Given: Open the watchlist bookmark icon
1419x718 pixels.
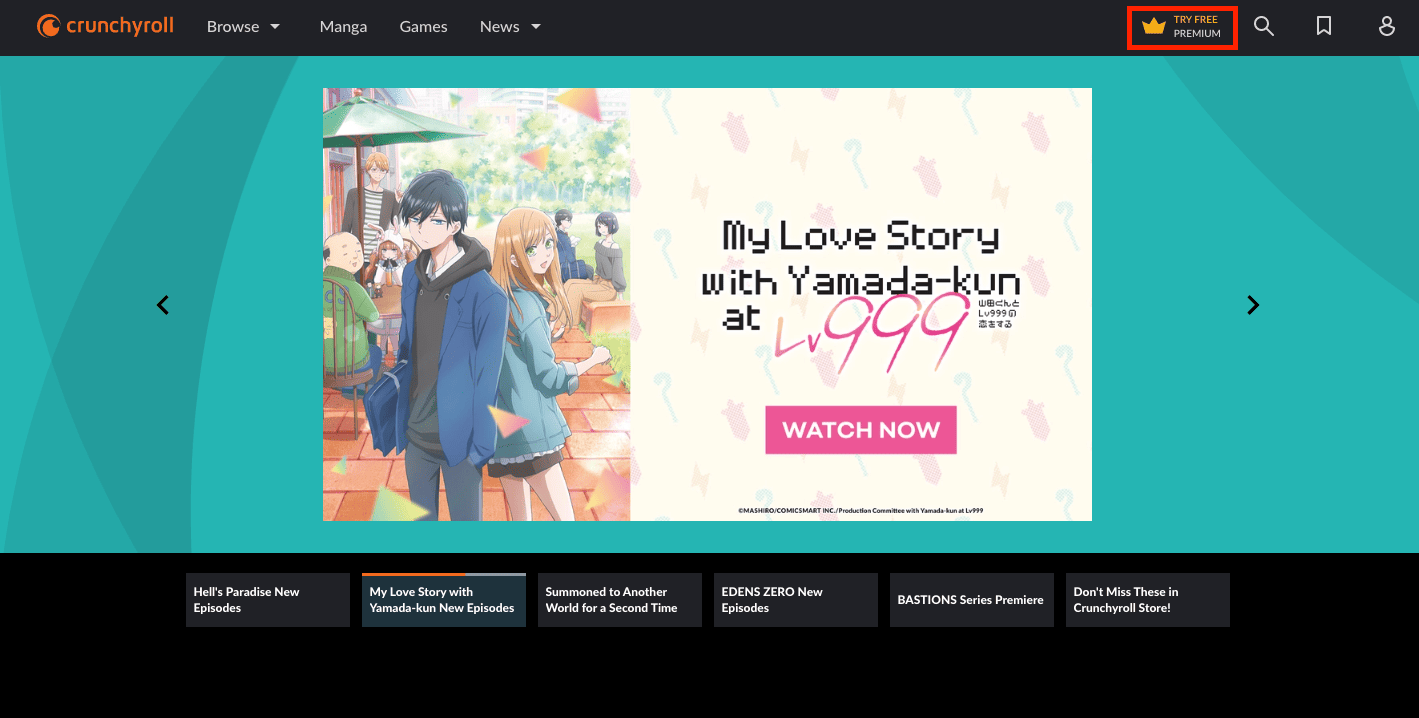Looking at the screenshot, I should coord(1324,27).
